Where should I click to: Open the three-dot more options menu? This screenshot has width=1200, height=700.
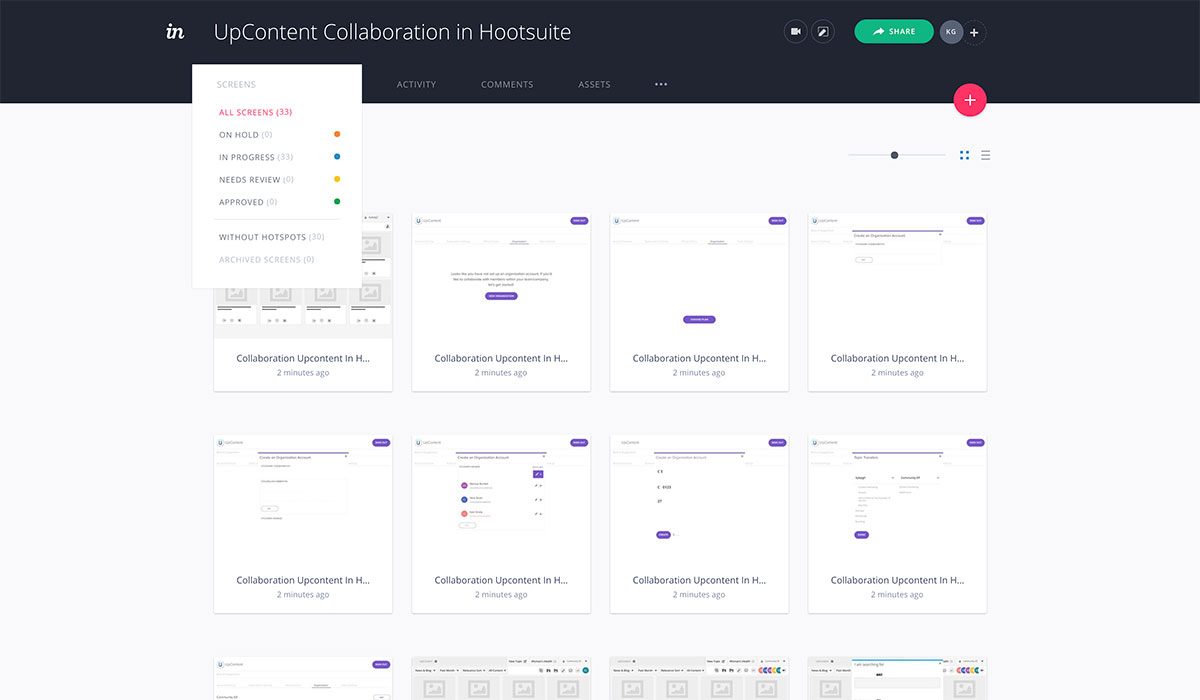[661, 85]
